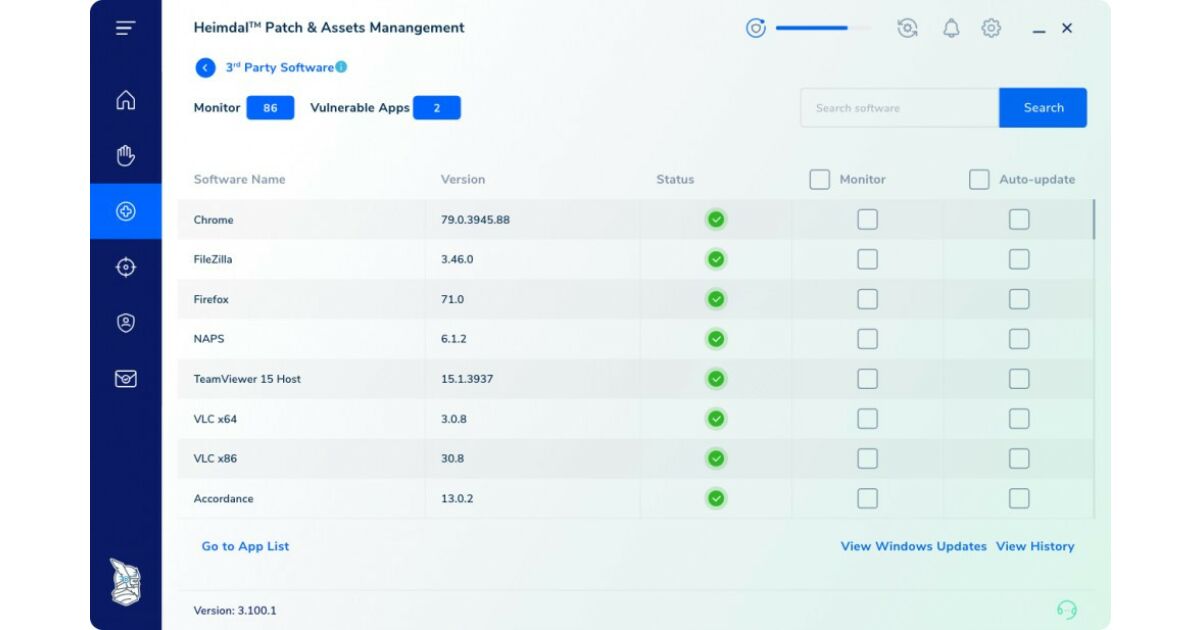The height and width of the screenshot is (630, 1200).
Task: Open the email security envelope icon
Action: pyautogui.click(x=125, y=379)
